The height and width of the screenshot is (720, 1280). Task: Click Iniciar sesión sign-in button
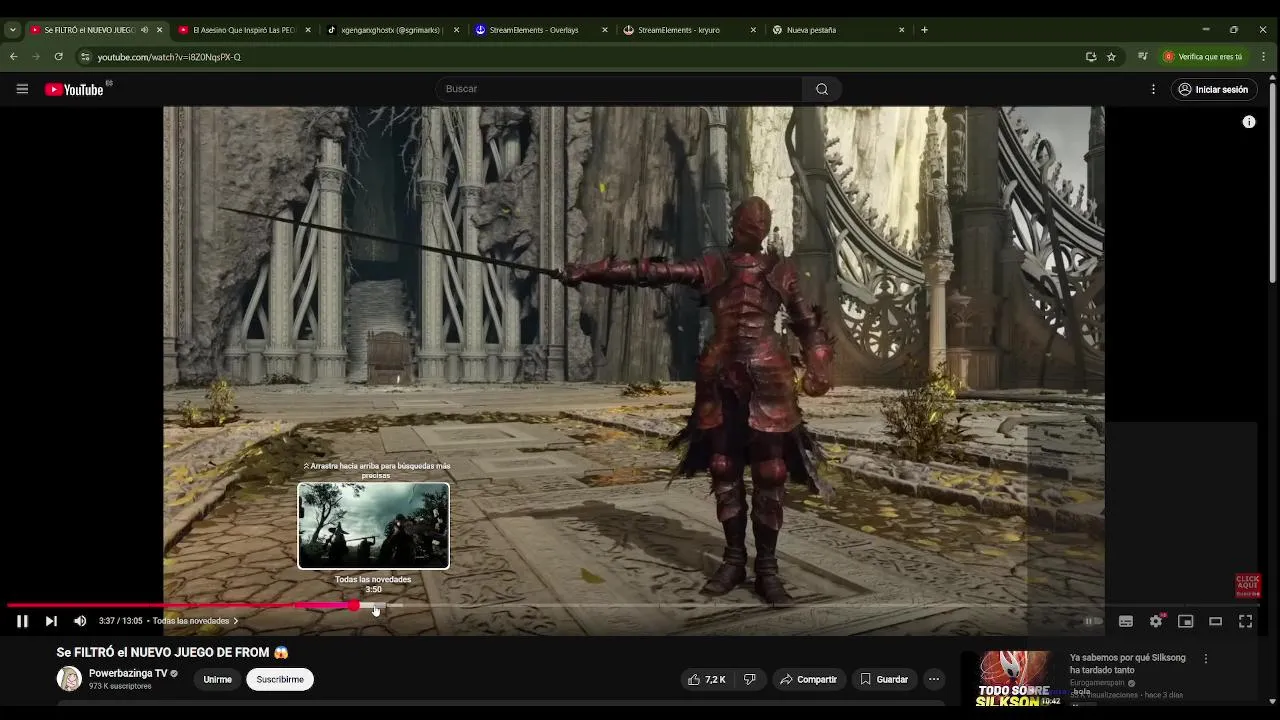[1213, 89]
